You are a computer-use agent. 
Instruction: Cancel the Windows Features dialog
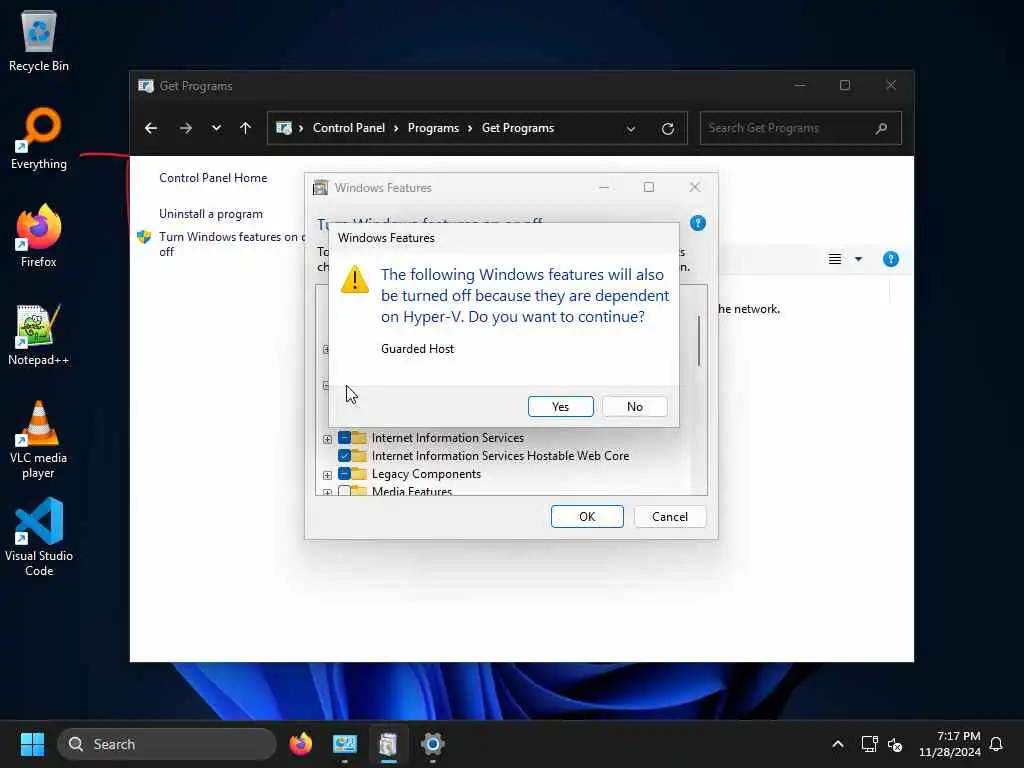coord(669,517)
